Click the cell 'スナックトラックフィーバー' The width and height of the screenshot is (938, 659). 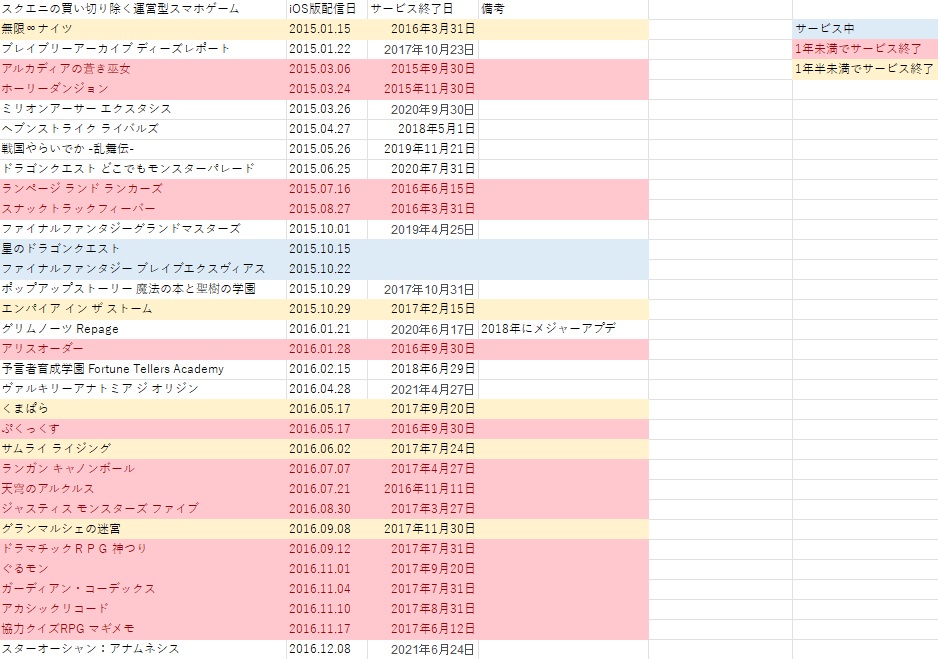[x=143, y=209]
